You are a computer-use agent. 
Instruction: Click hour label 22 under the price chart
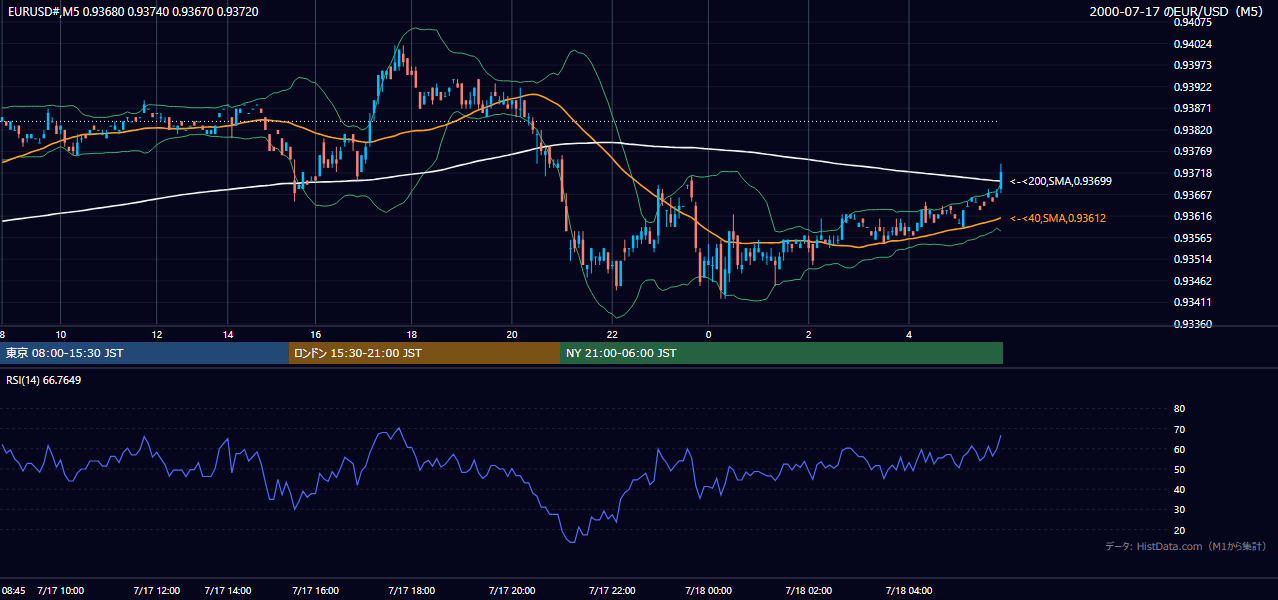click(612, 334)
